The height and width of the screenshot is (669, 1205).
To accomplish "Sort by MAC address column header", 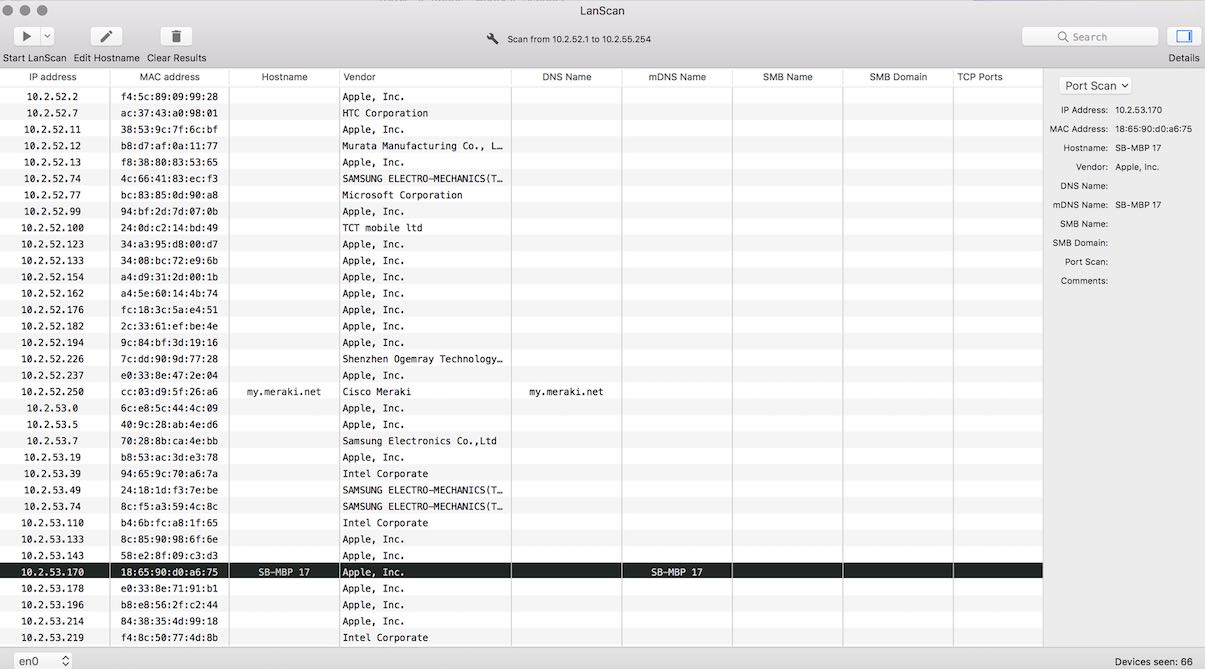I will 169,77.
